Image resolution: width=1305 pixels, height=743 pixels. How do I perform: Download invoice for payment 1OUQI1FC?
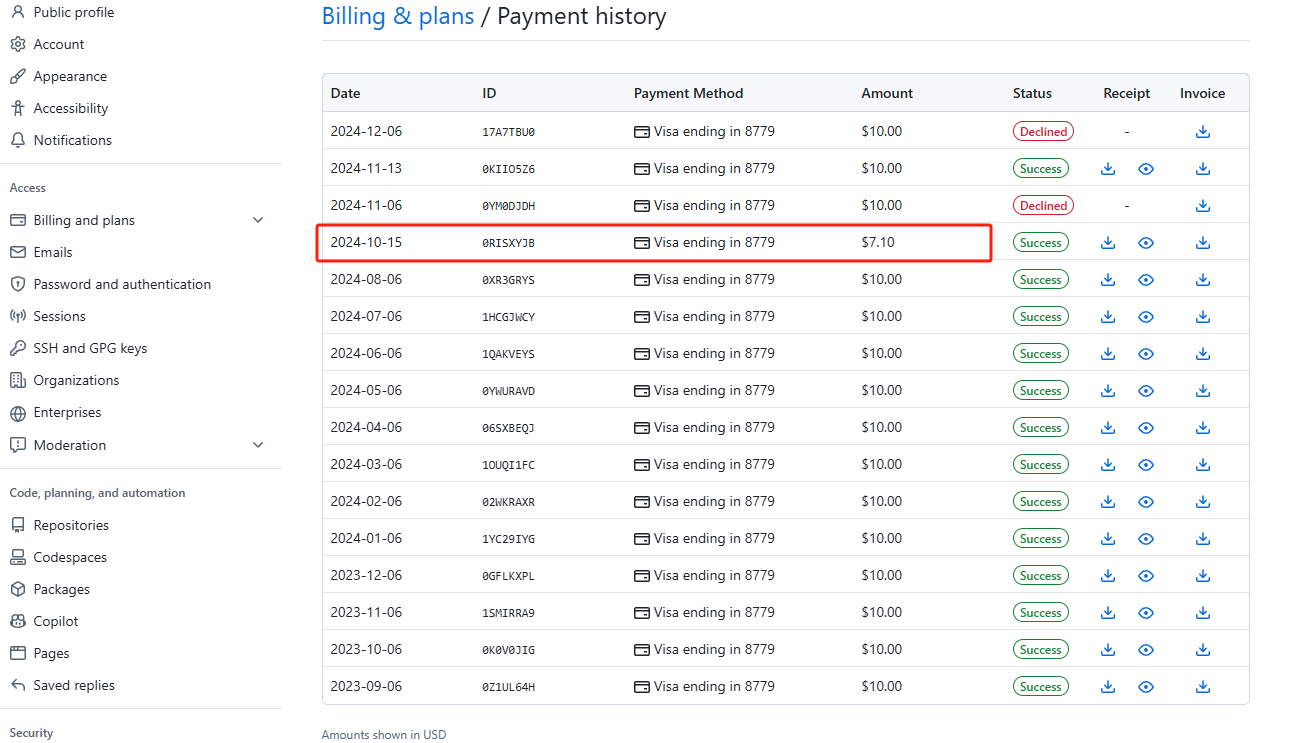pyautogui.click(x=1203, y=465)
